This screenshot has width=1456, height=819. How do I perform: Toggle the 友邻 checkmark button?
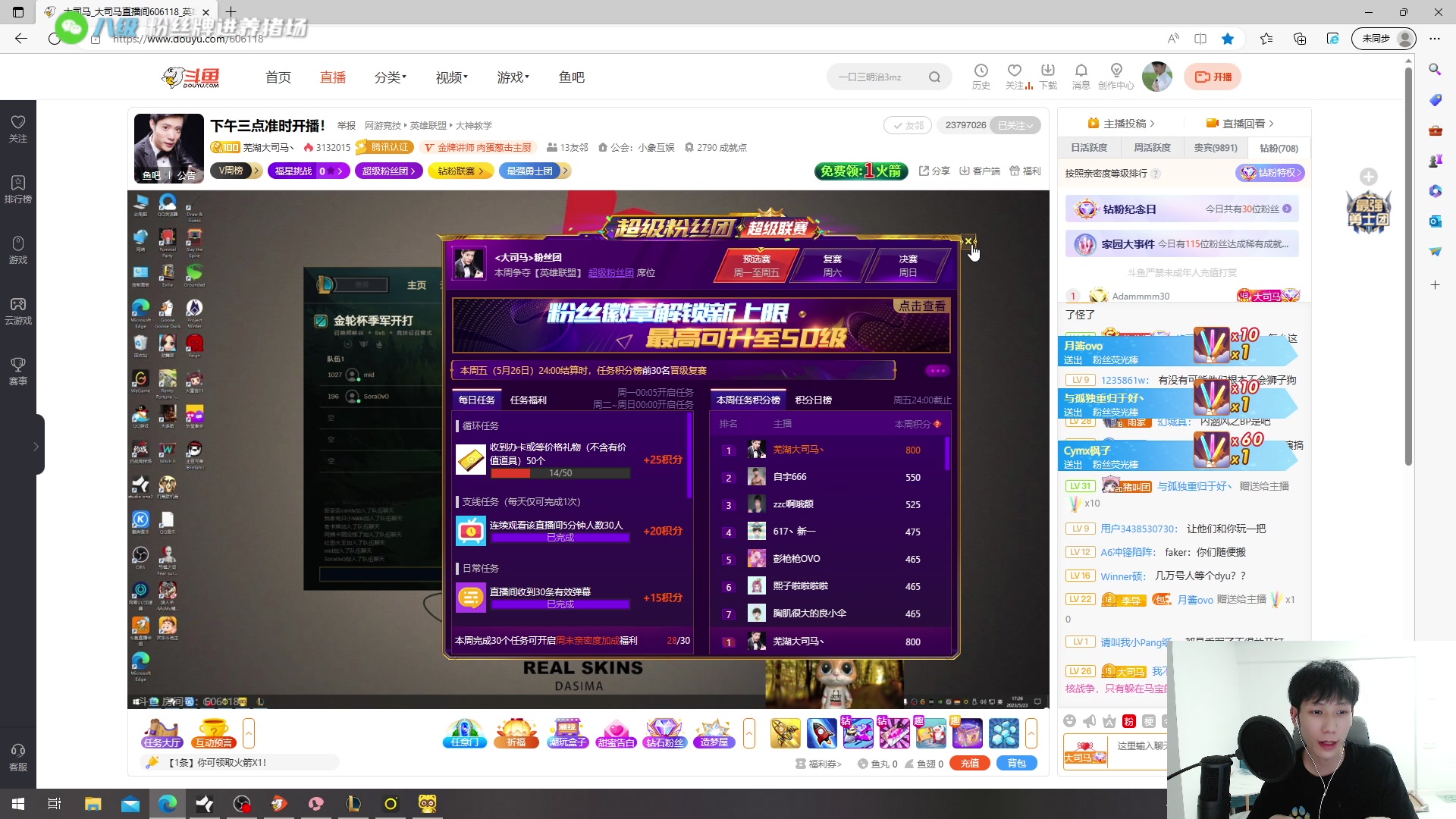click(908, 125)
